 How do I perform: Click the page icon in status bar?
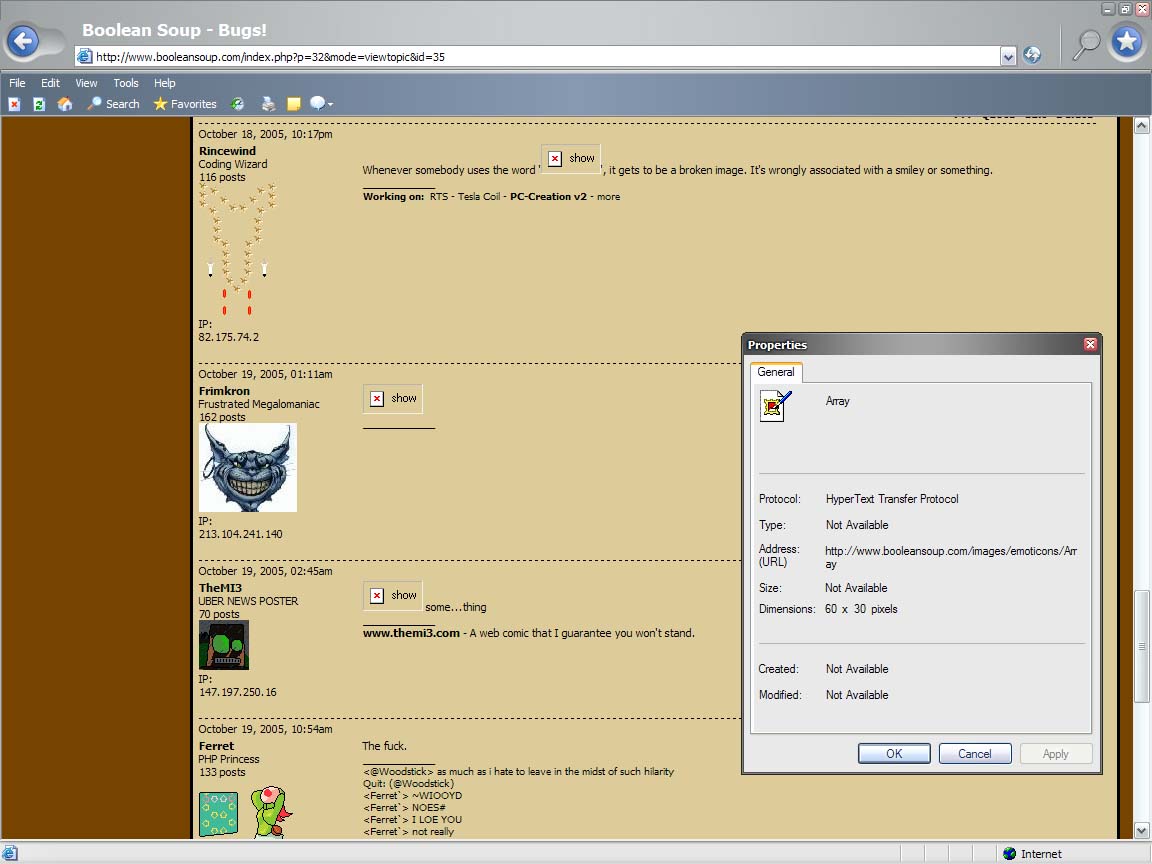[x=9, y=854]
